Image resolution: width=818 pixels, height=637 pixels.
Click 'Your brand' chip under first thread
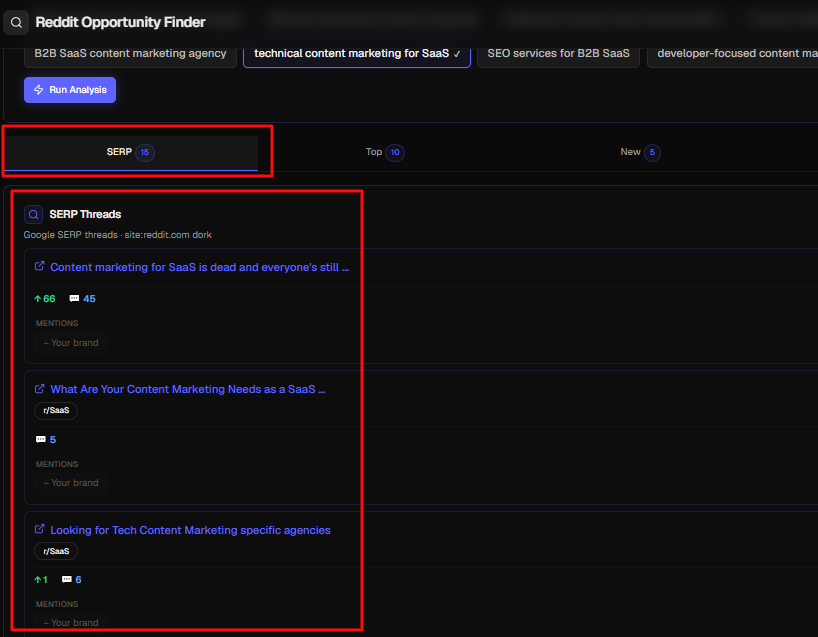tap(70, 343)
